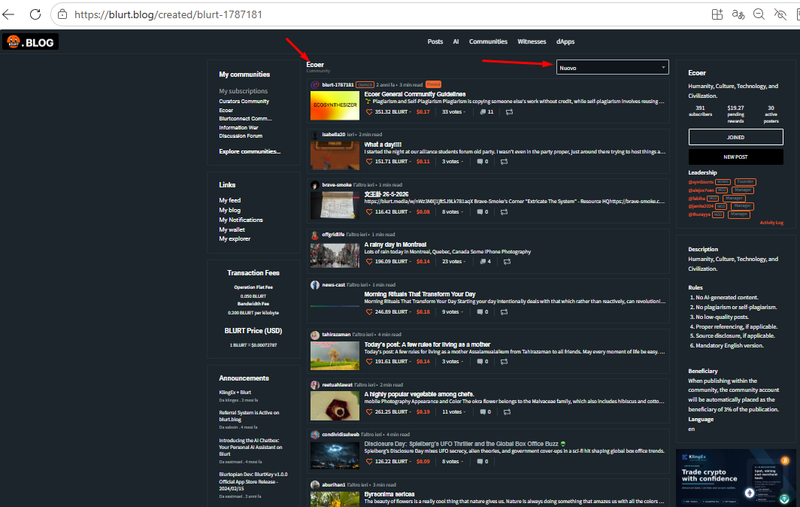Like the brave-smoke post with heart icon

point(369,212)
